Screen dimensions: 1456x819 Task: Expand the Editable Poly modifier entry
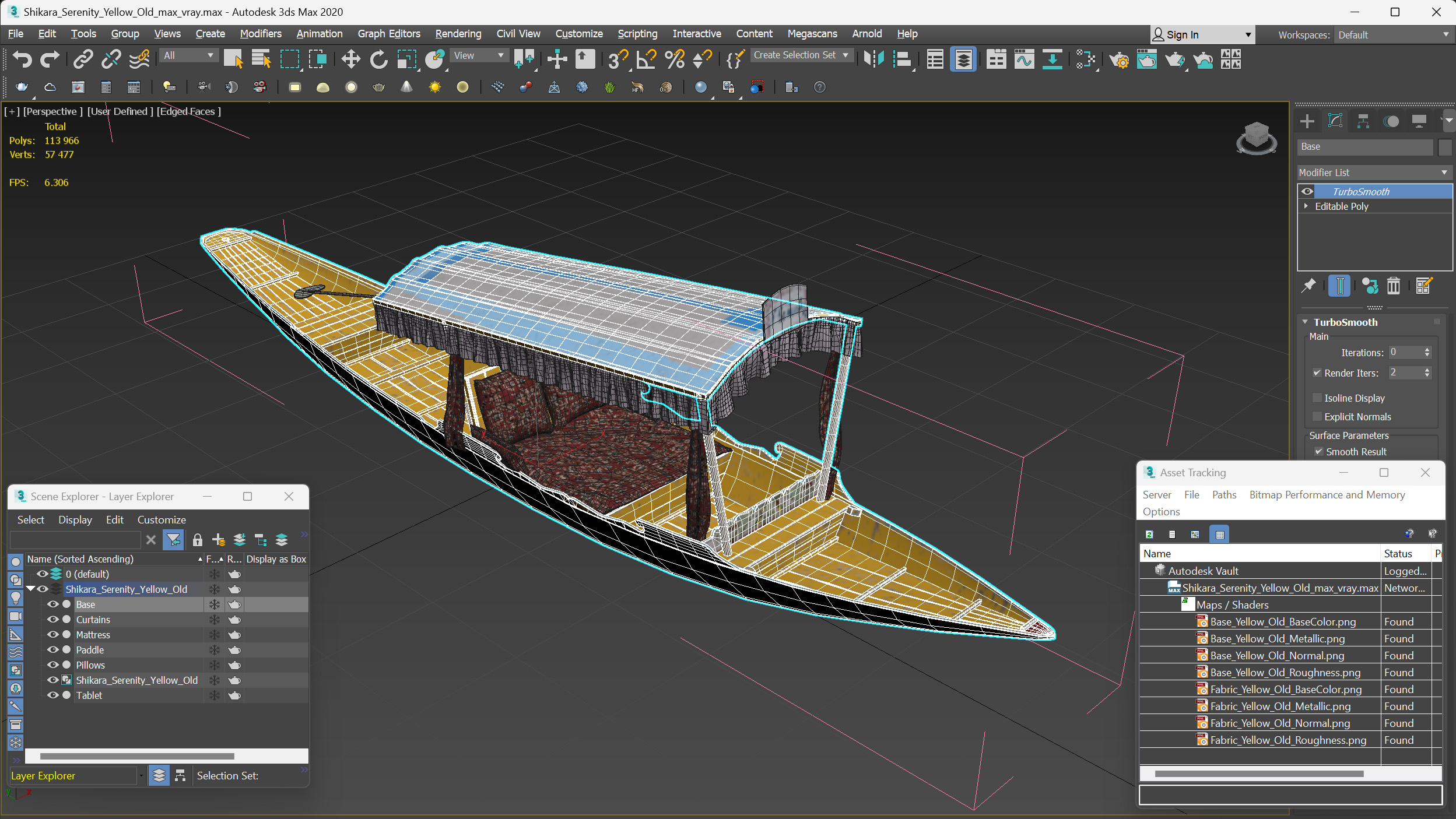(x=1306, y=206)
